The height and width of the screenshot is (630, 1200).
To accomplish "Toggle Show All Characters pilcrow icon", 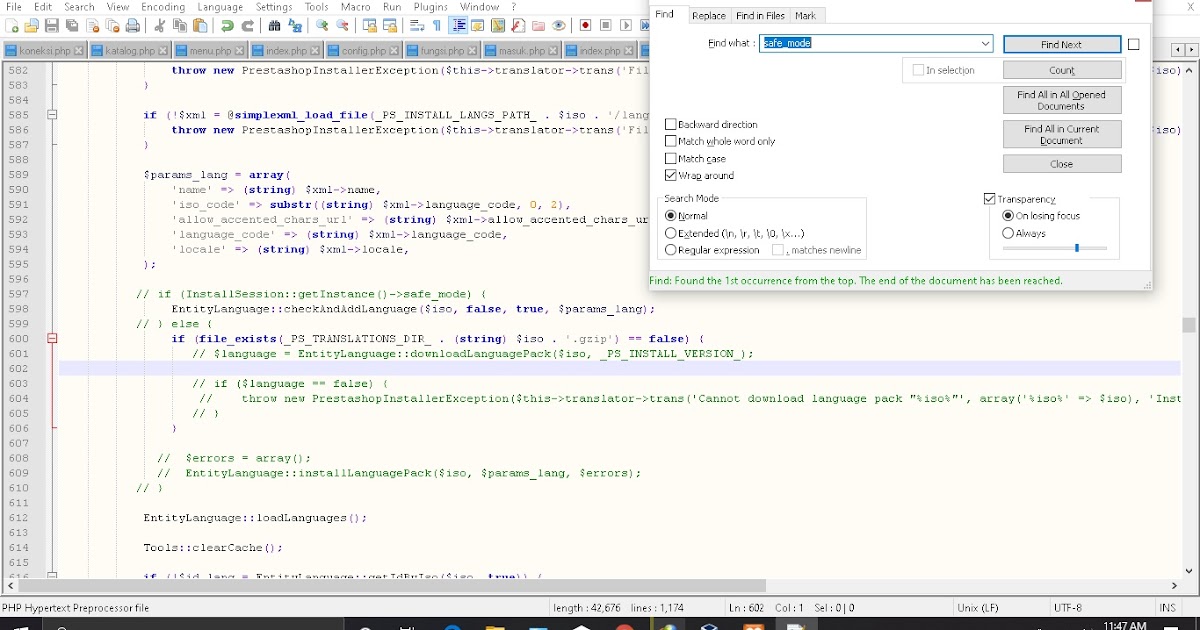I will coord(437,25).
